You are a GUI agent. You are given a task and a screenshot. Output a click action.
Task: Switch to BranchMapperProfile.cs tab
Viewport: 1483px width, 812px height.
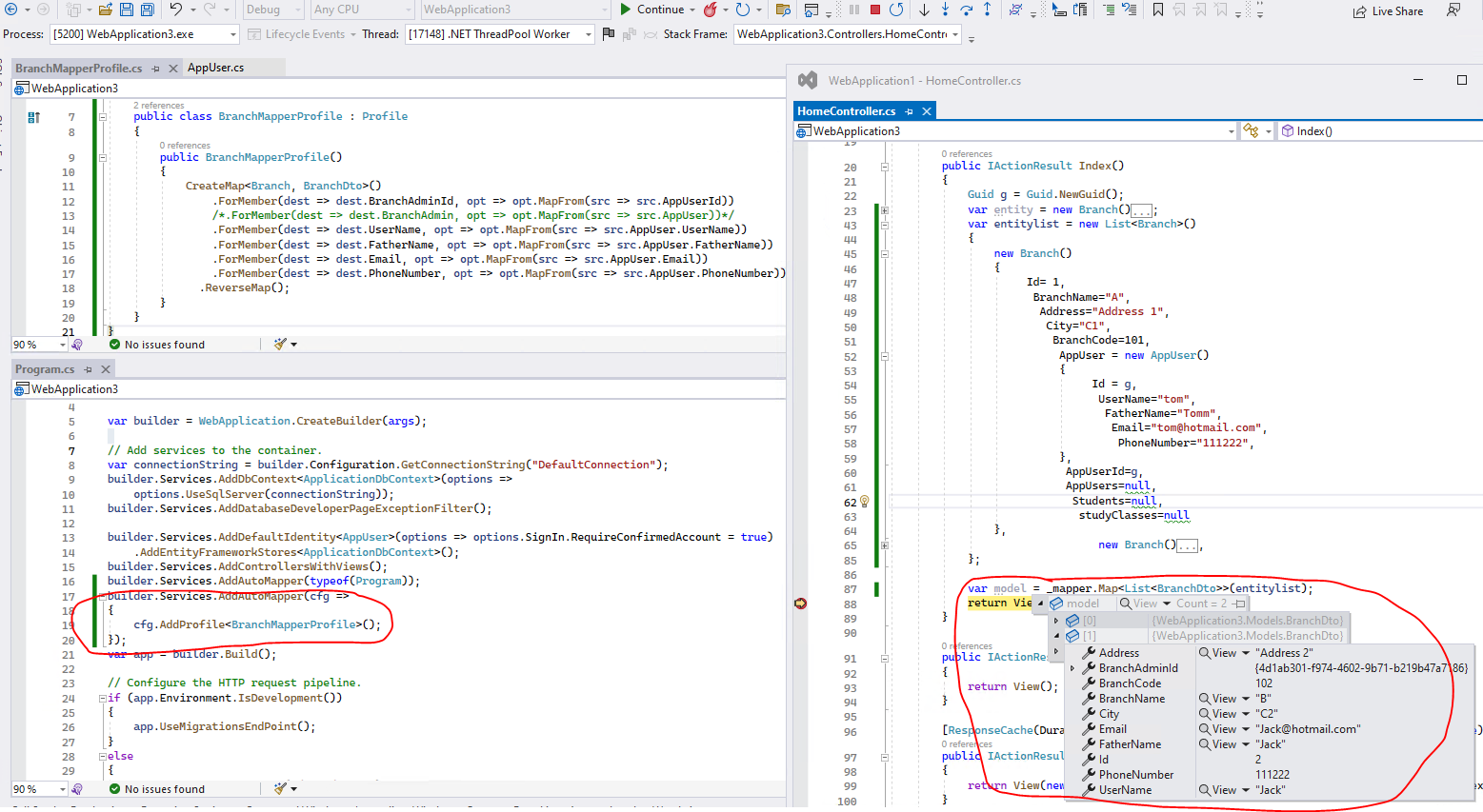(x=78, y=68)
